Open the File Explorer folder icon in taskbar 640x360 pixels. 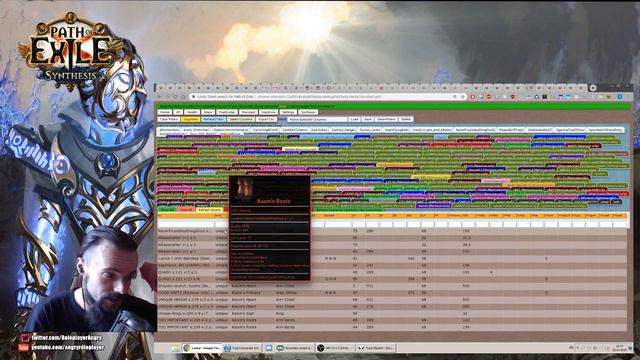[175, 348]
